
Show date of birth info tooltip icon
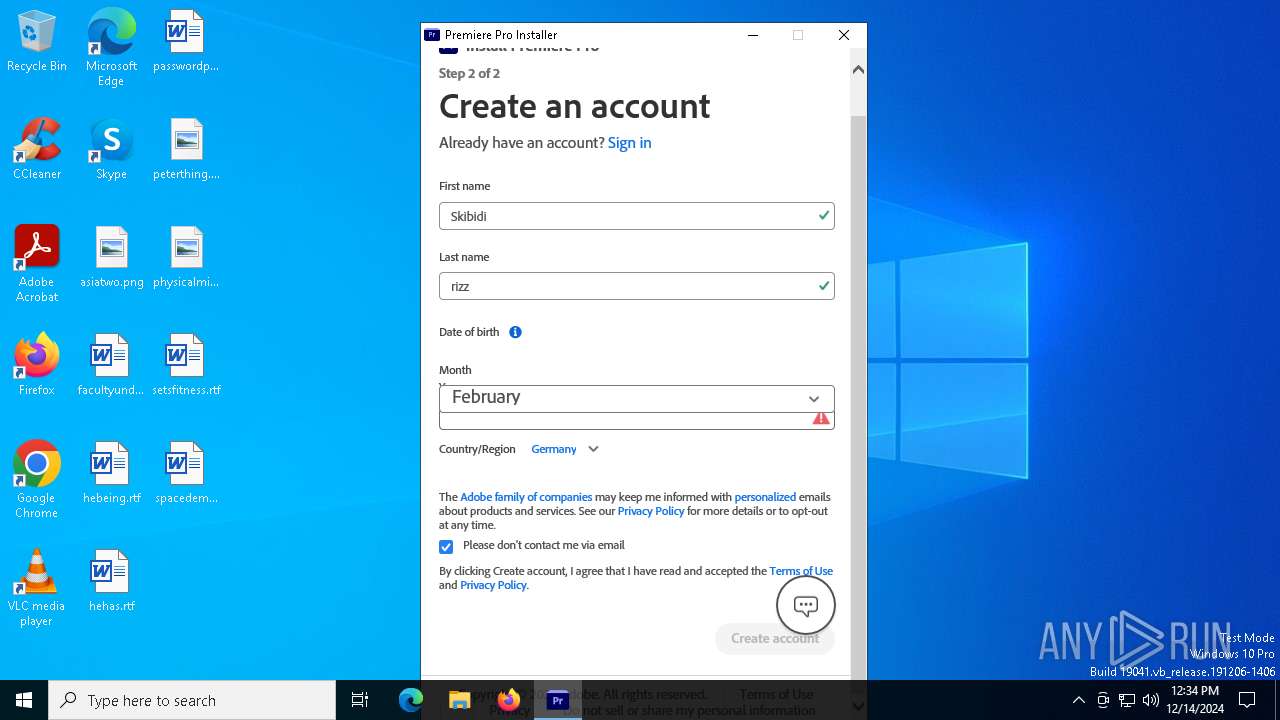point(515,332)
